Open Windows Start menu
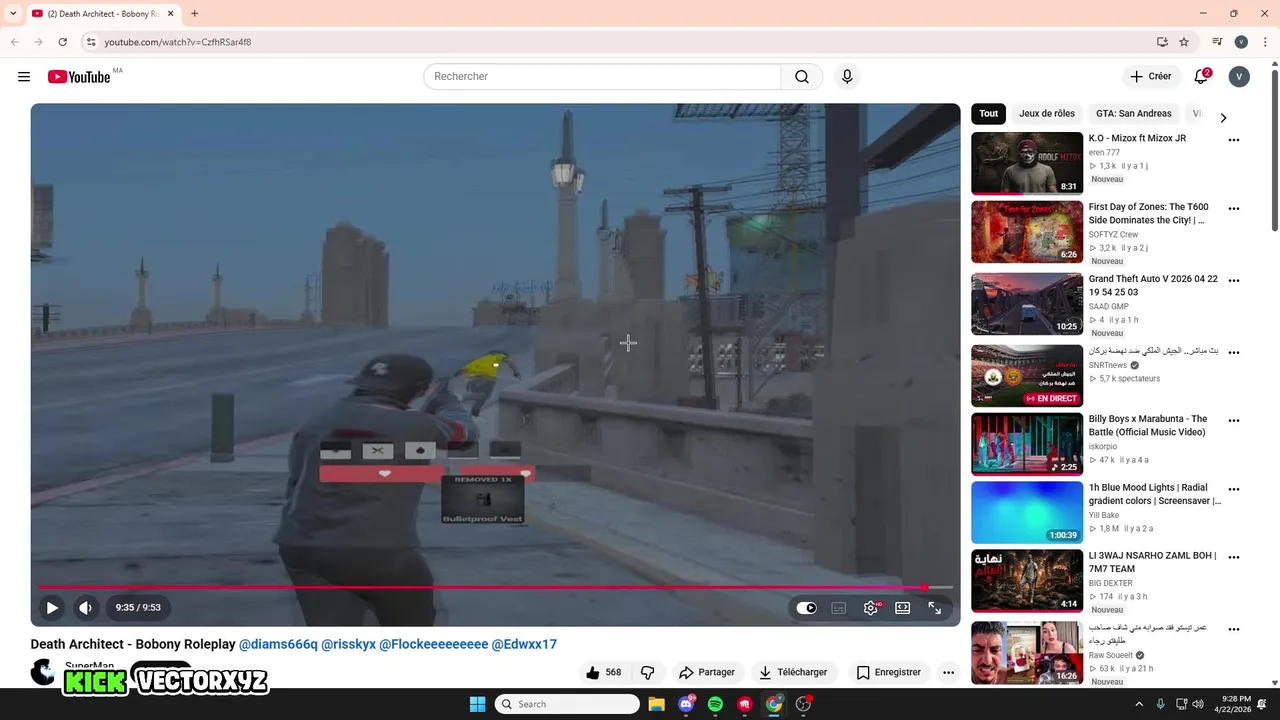Screen dimensions: 1280x720 tap(477, 704)
